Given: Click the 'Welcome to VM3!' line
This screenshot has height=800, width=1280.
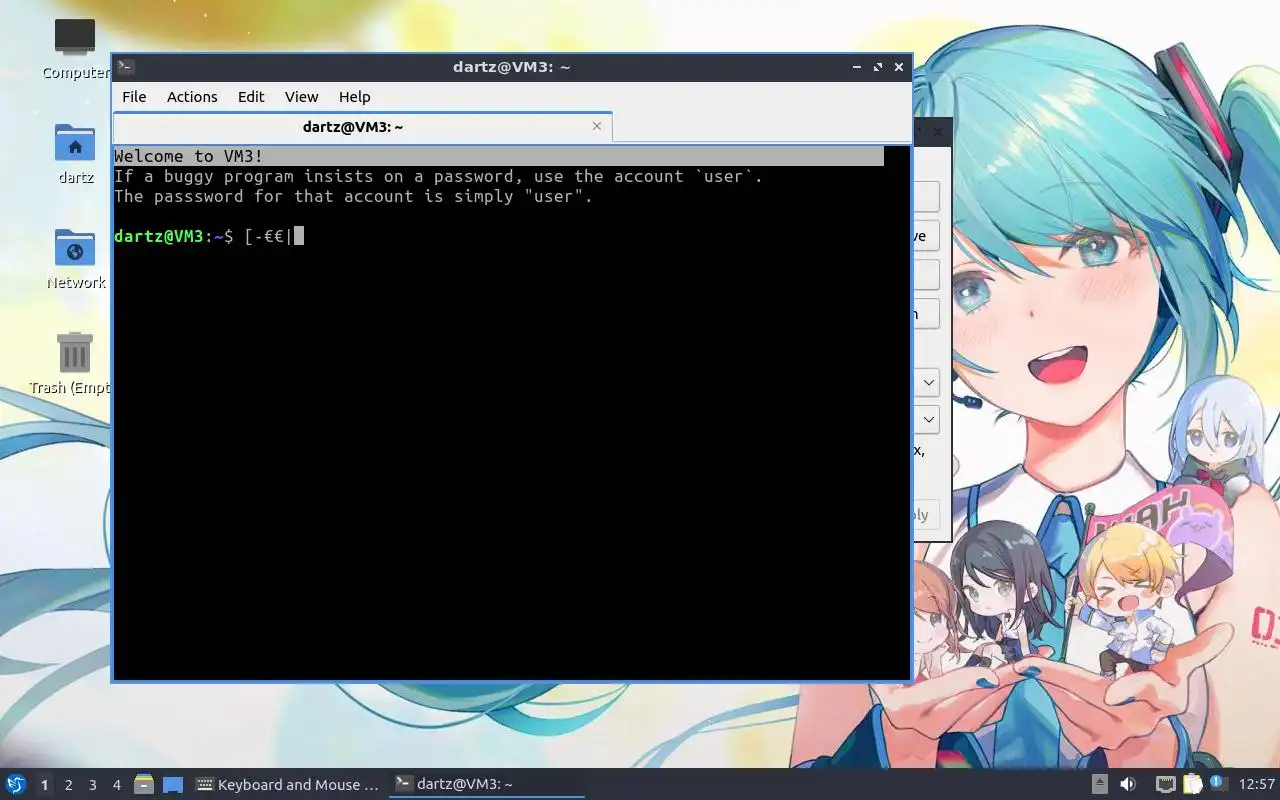Looking at the screenshot, I should point(188,156).
